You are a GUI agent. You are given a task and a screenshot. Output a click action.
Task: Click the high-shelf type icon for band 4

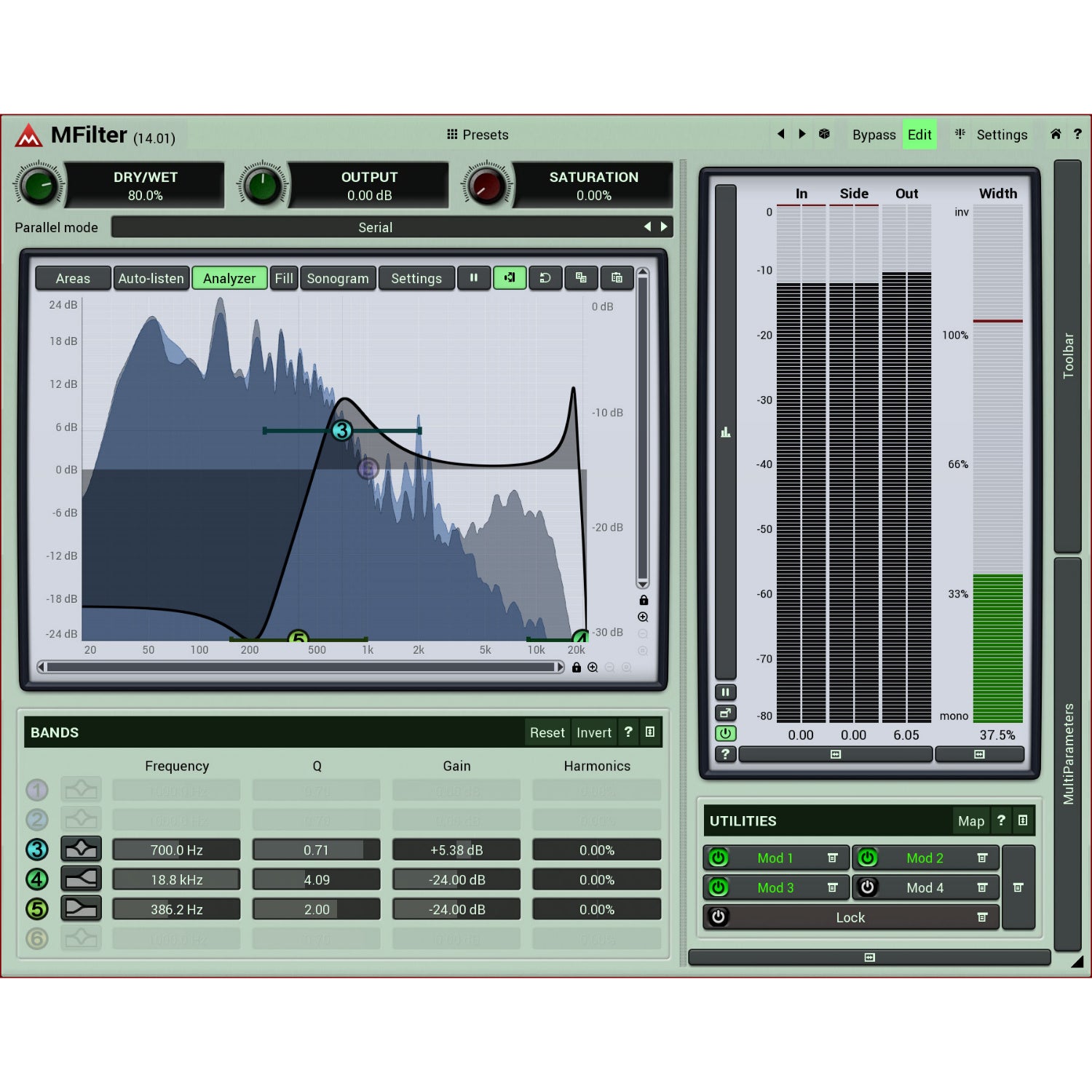click(81, 879)
